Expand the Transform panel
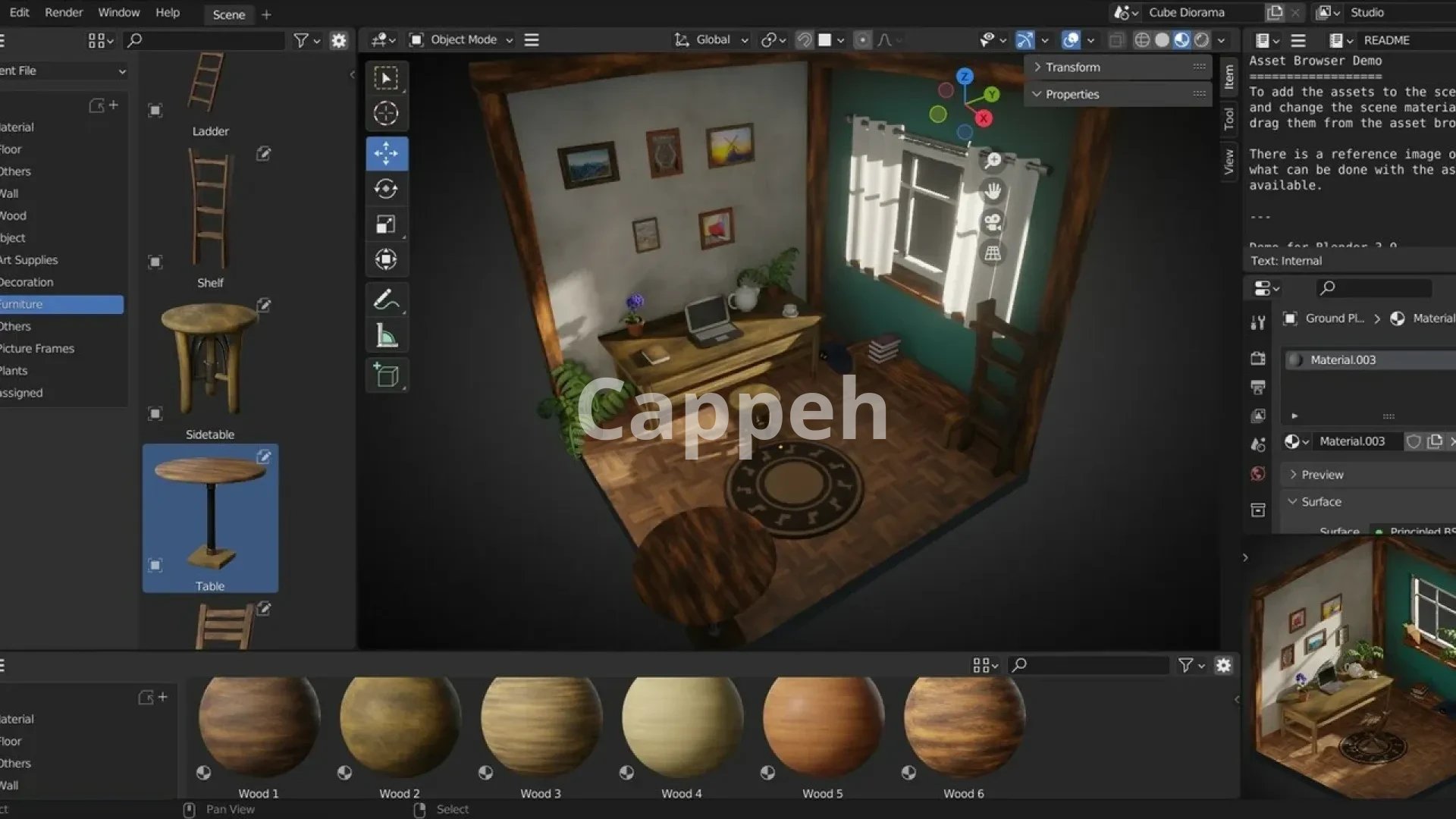Image resolution: width=1456 pixels, height=819 pixels. coord(1072,67)
